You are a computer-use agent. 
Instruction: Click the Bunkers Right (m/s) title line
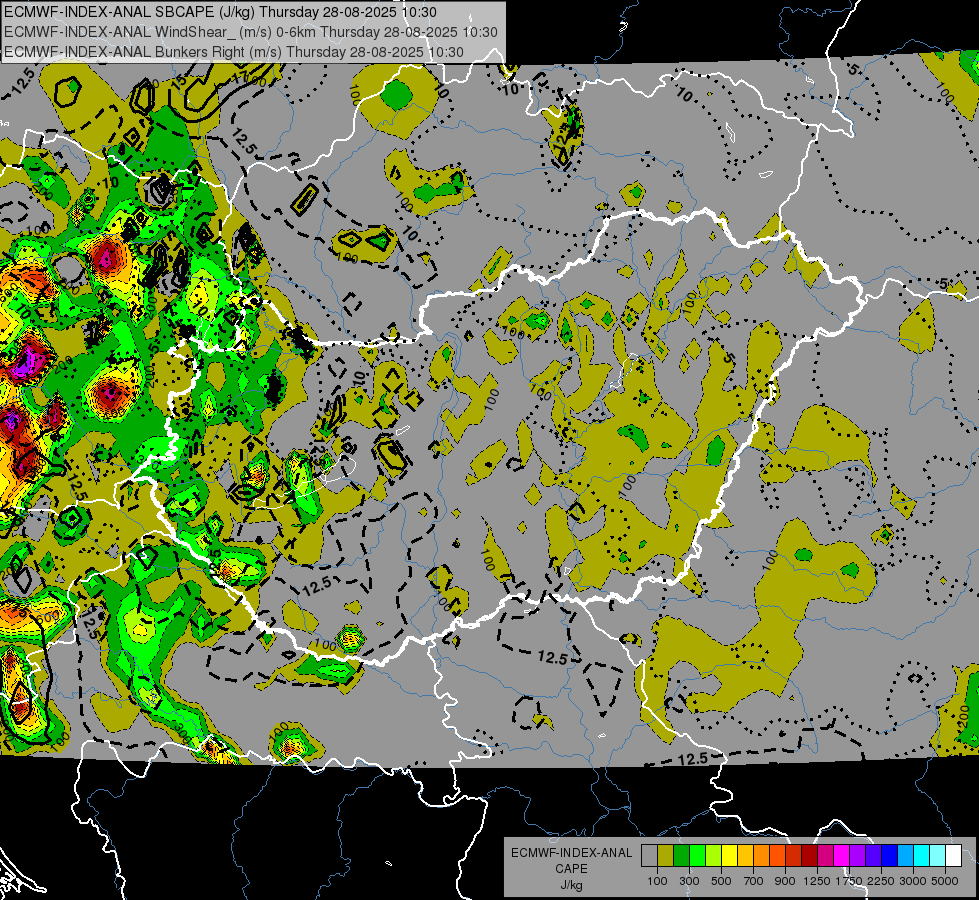[x=234, y=52]
